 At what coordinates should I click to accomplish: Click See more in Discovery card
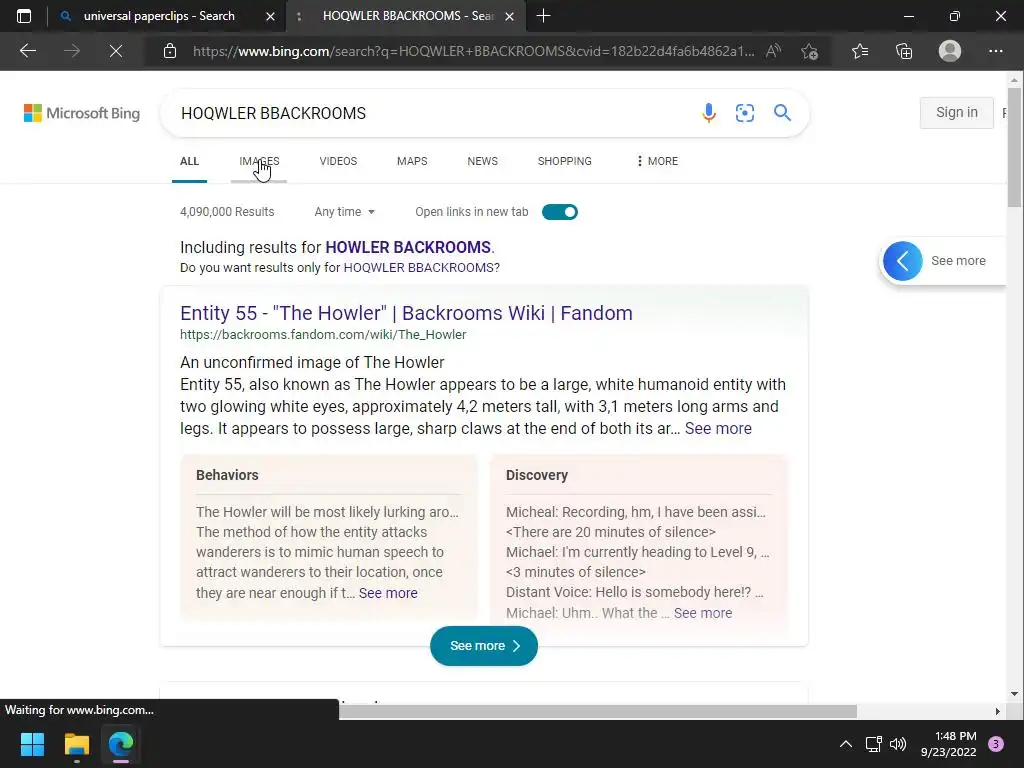pos(703,613)
